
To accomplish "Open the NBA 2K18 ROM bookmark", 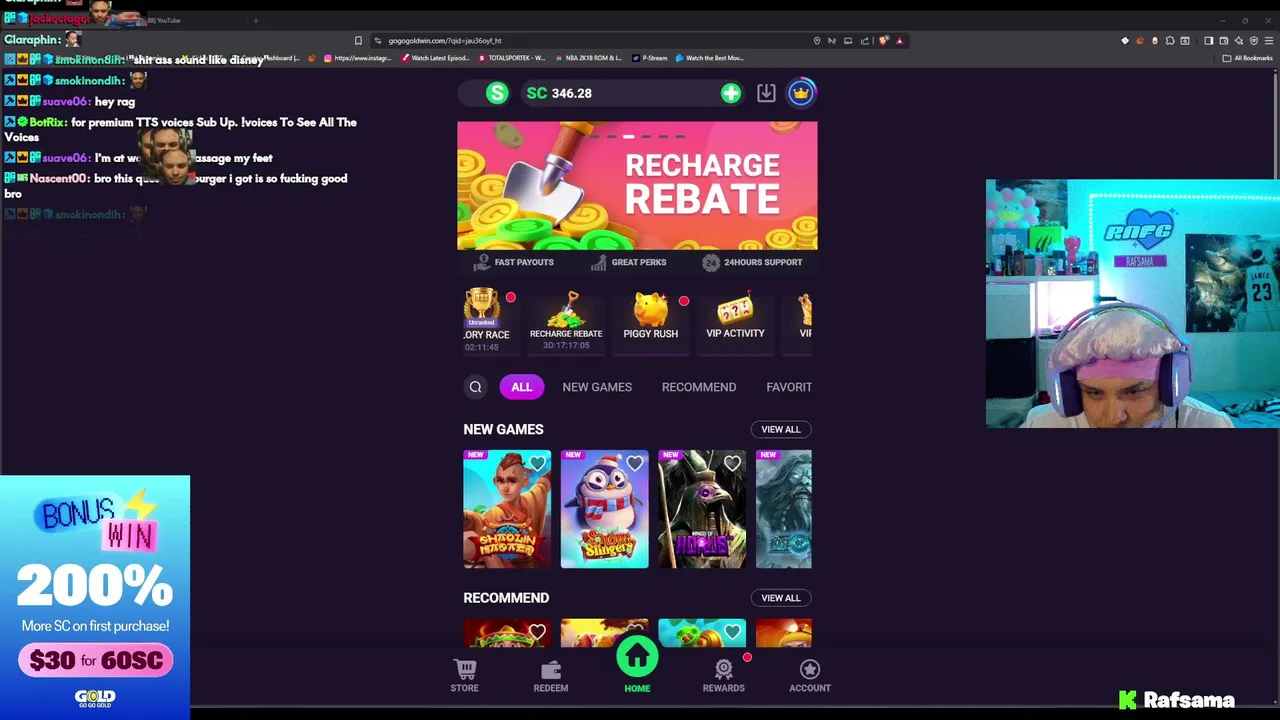I will pyautogui.click(x=588, y=58).
